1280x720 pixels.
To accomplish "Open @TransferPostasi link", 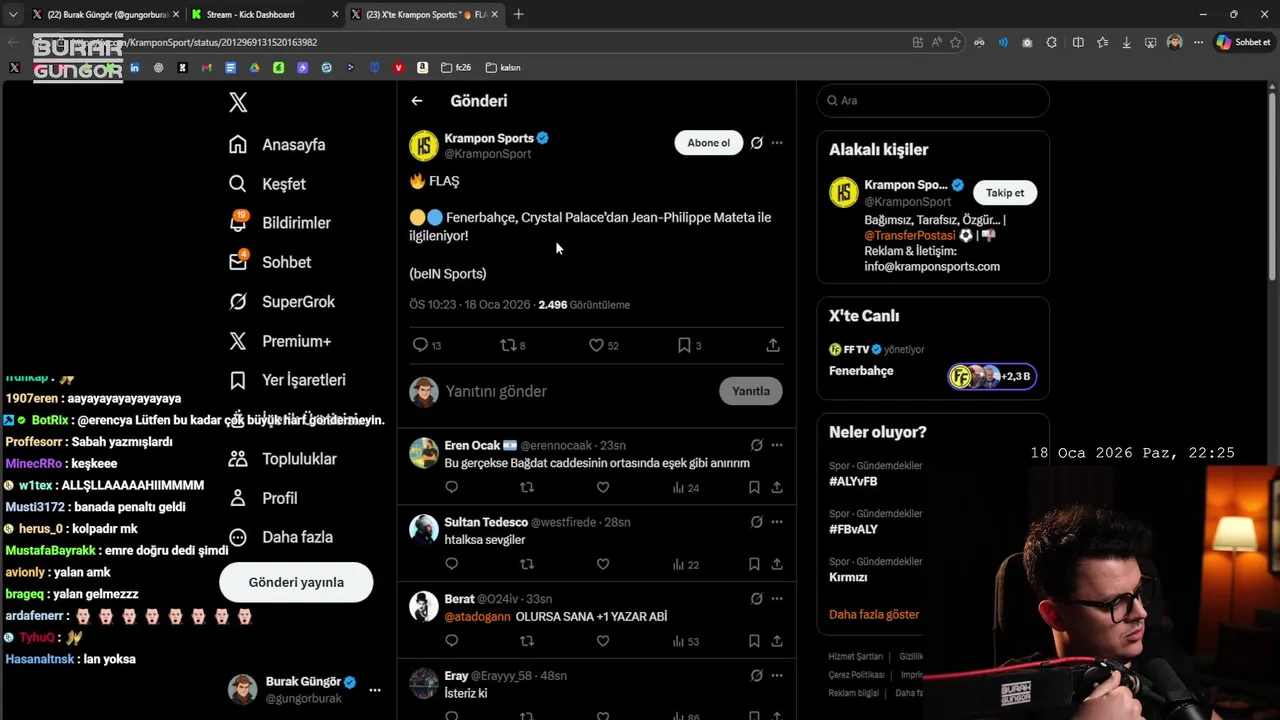I will [910, 235].
